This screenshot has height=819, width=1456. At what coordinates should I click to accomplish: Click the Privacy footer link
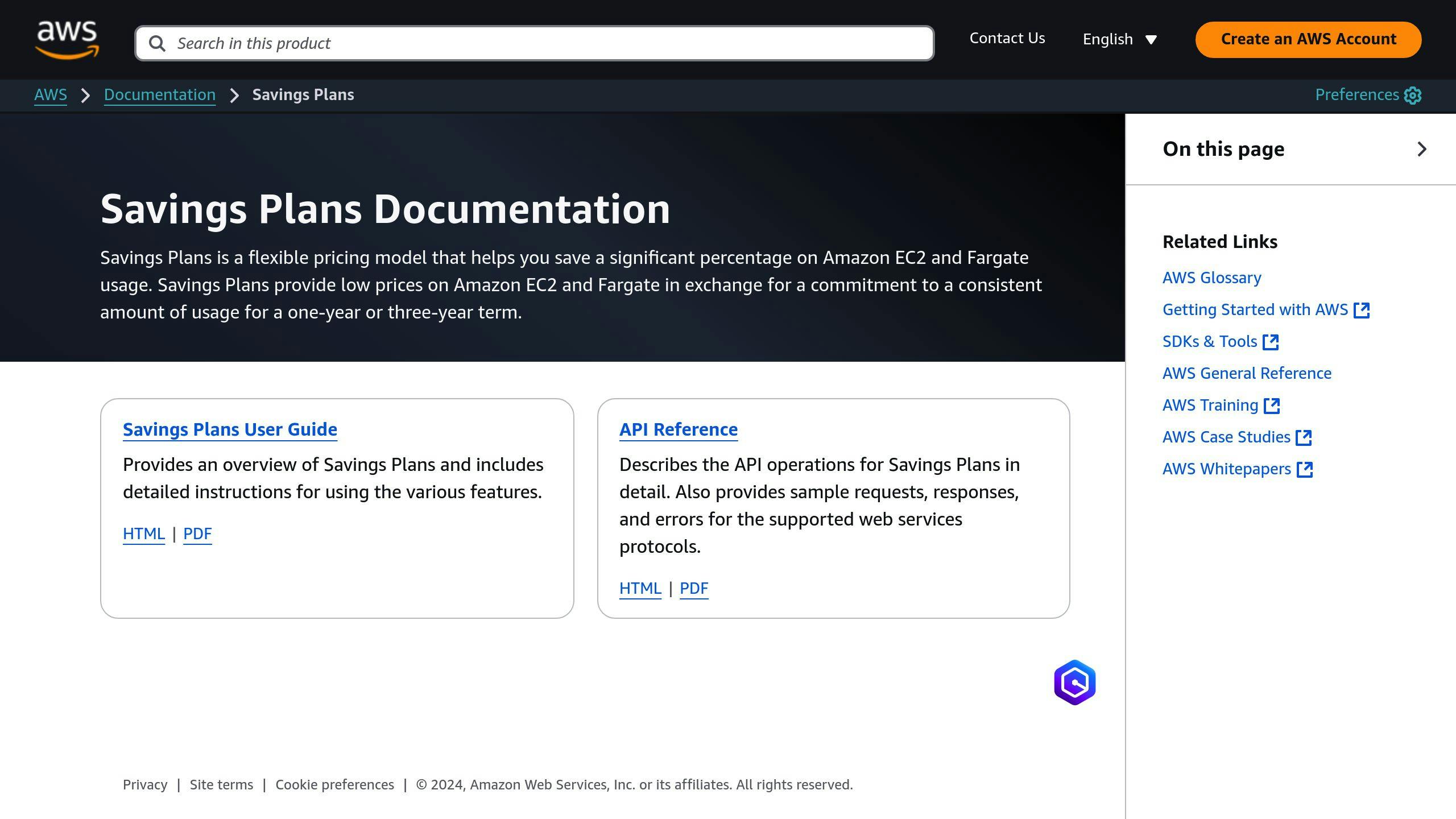(144, 784)
